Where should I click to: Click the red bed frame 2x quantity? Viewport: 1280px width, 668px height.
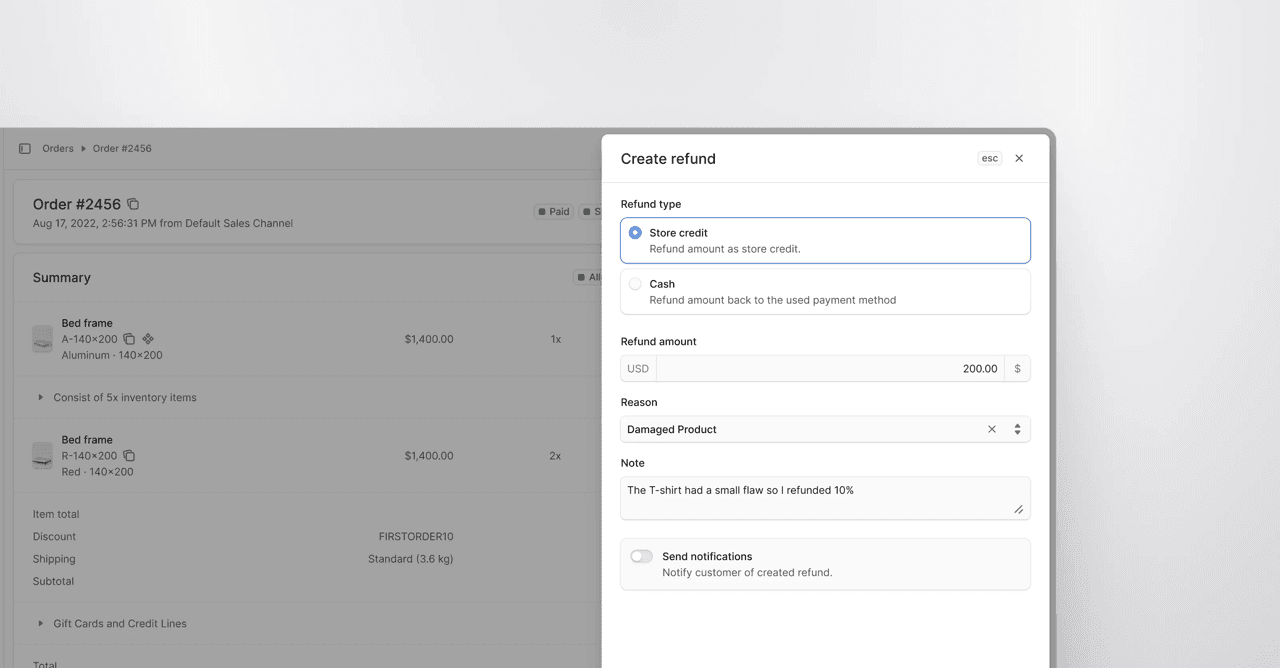tap(555, 455)
